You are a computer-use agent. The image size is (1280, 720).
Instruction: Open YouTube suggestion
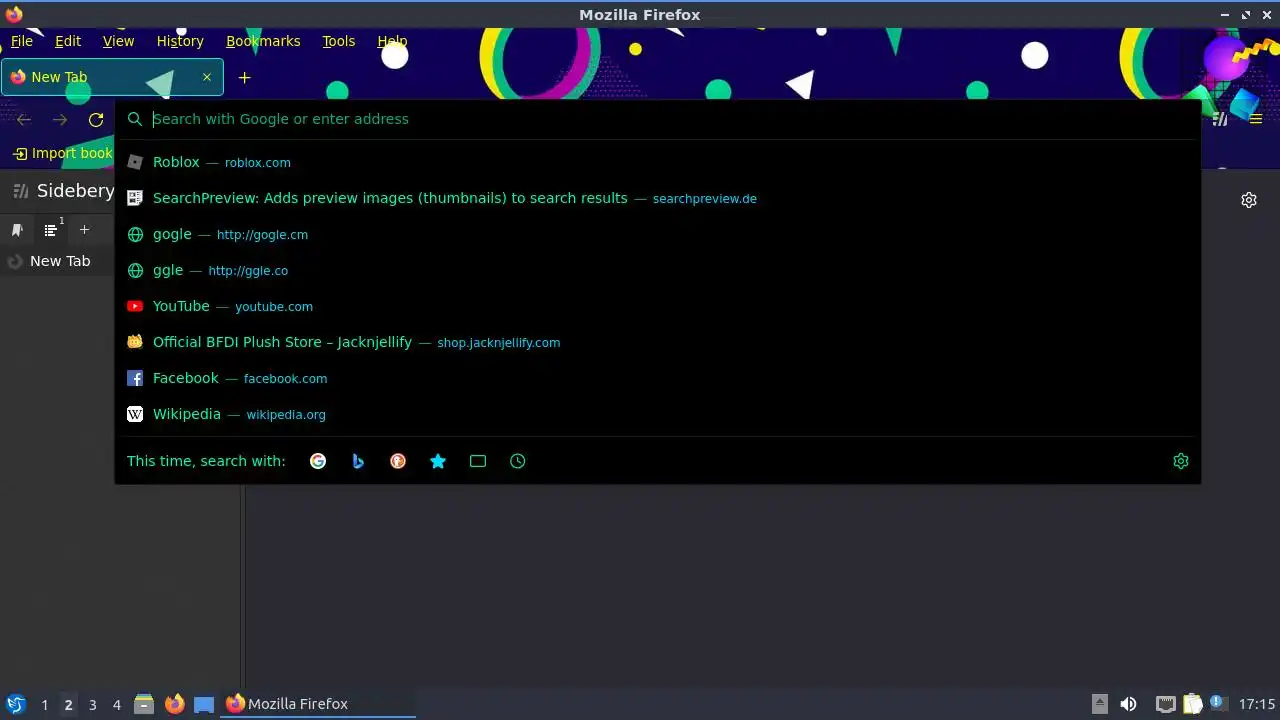[x=658, y=306]
